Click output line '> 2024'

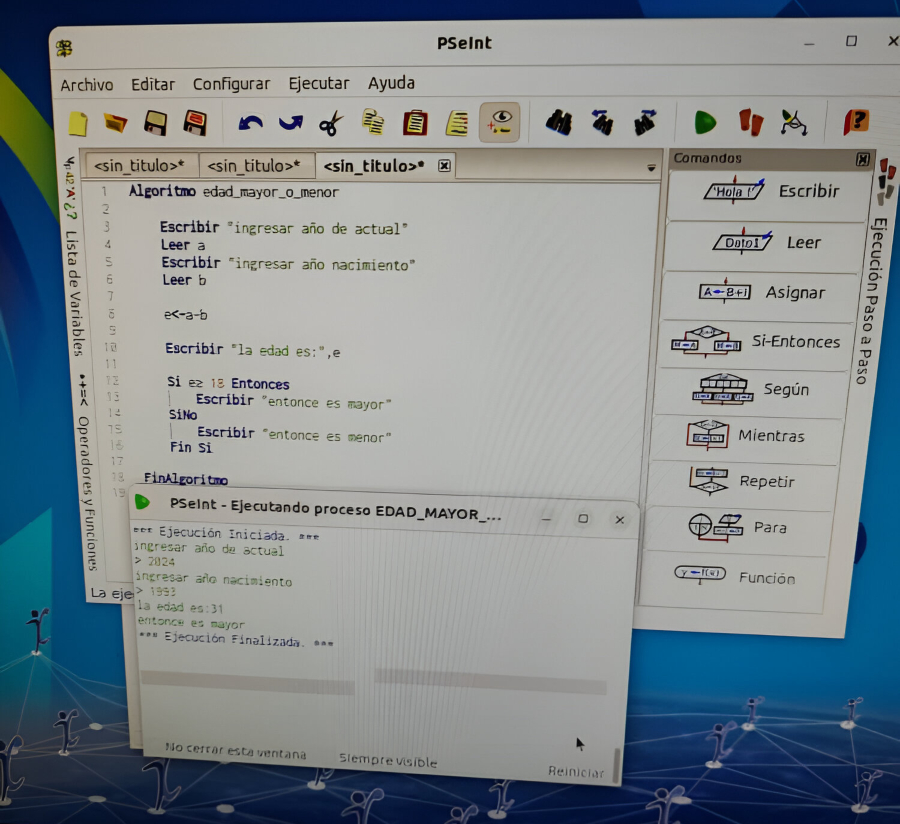tap(154, 561)
